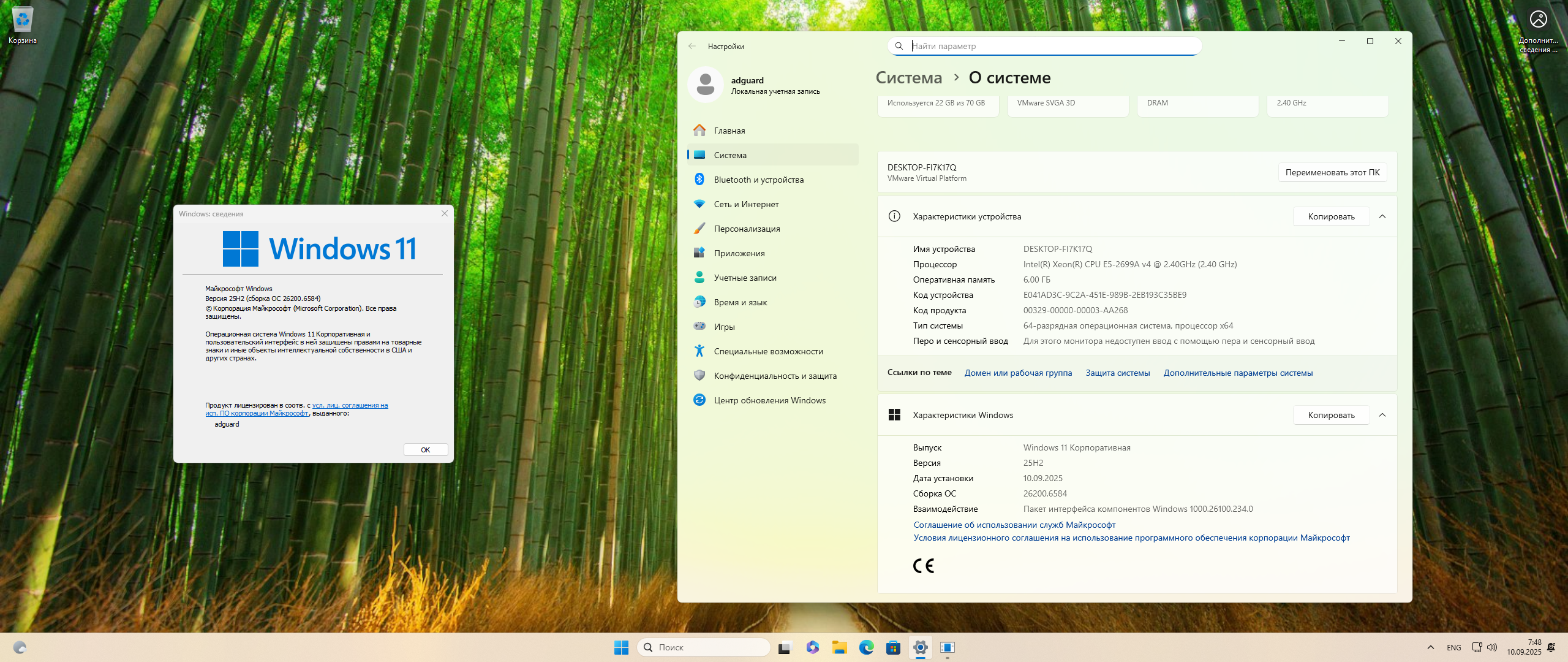This screenshot has height=662, width=1568.
Task: Close the Windows: сведения dialog
Action: (x=445, y=213)
